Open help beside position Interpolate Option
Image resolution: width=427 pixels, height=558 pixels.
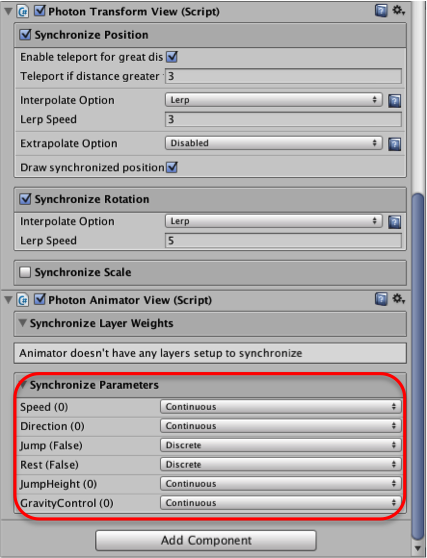(395, 101)
